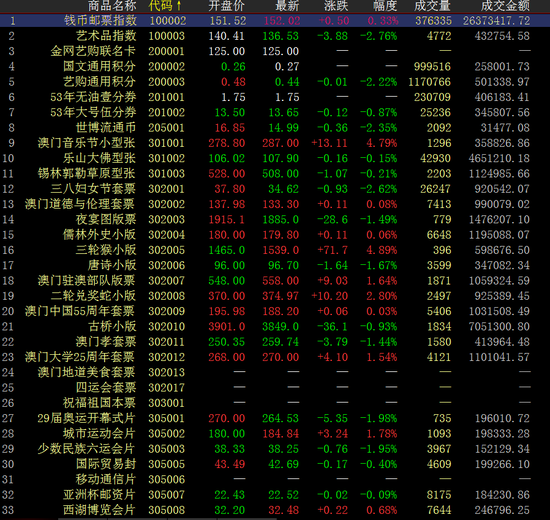Select 澳门驻澳部队版票 row
This screenshot has height=520, width=550.
click(275, 281)
